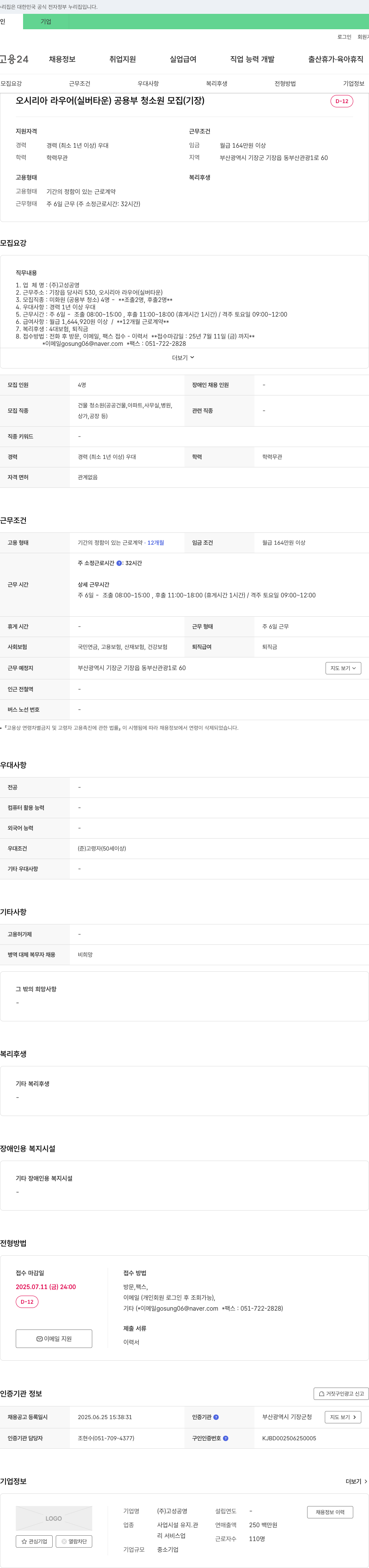Viewport: 369px width, 1568px height.
Task: Report ad via 거짓구인광고 신고 button
Action: click(x=341, y=1393)
